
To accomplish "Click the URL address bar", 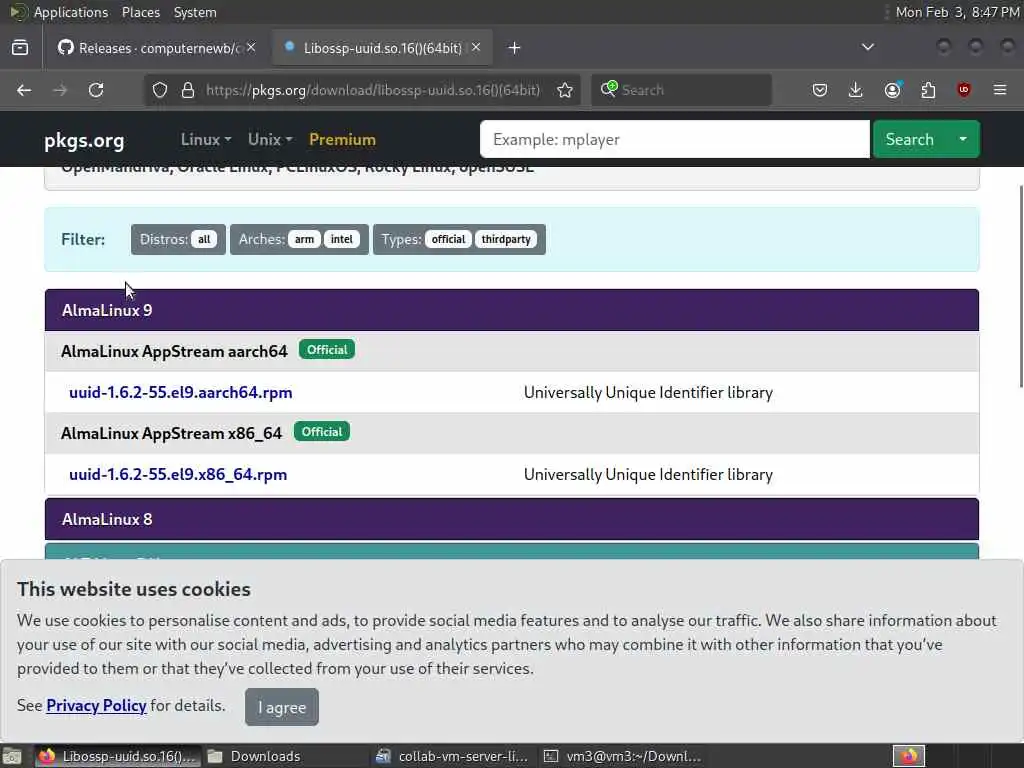I will click(373, 90).
